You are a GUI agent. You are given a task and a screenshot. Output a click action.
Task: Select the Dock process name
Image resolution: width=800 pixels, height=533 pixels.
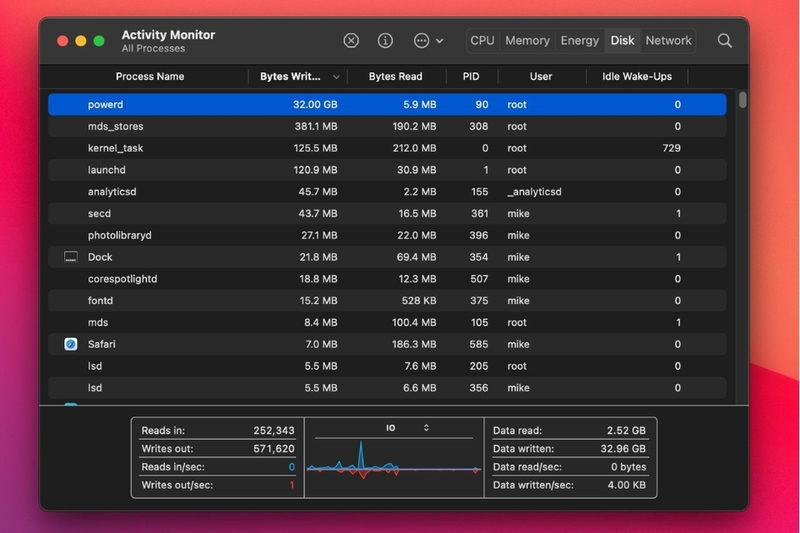100,257
